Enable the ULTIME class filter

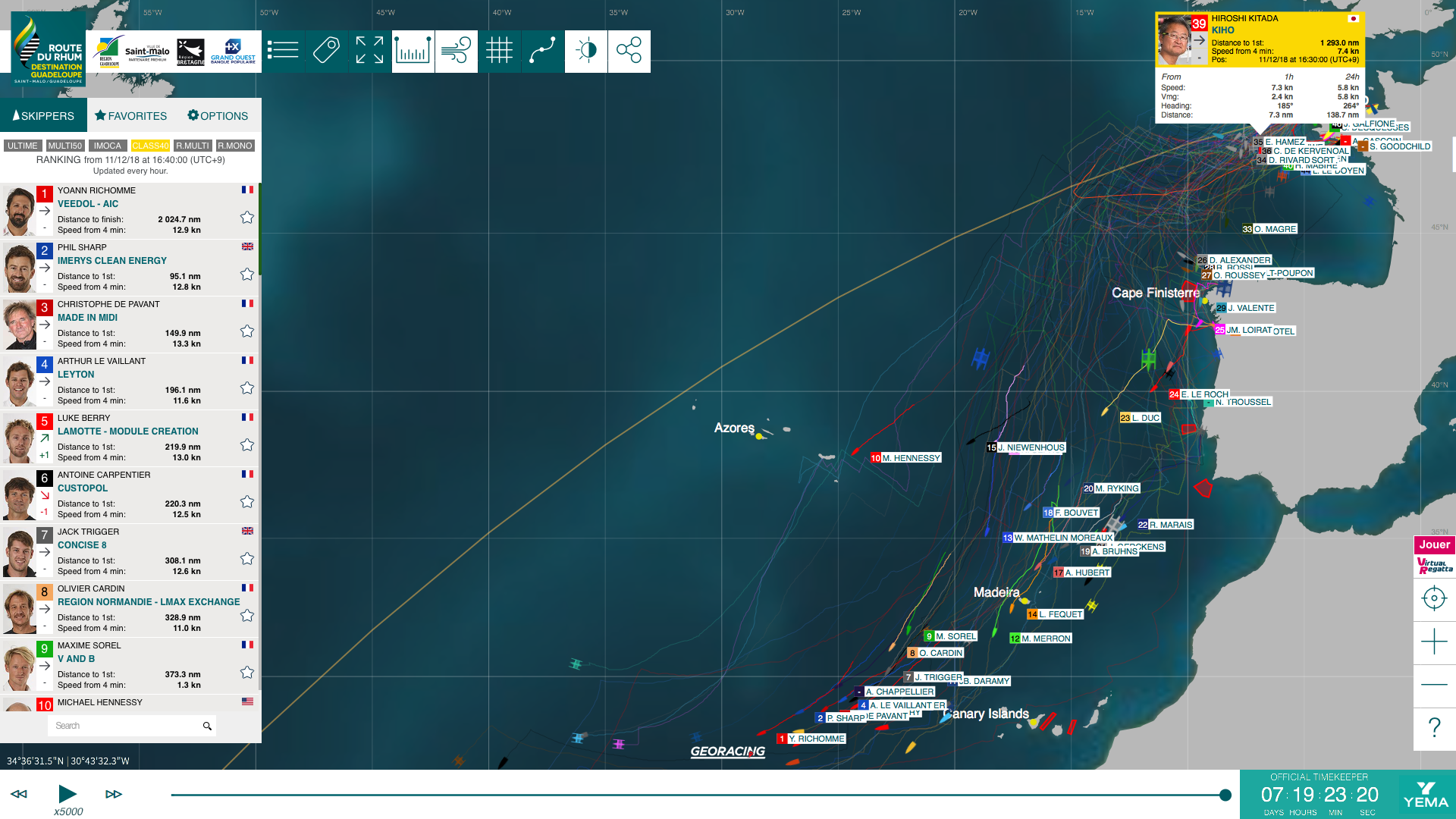tap(23, 146)
